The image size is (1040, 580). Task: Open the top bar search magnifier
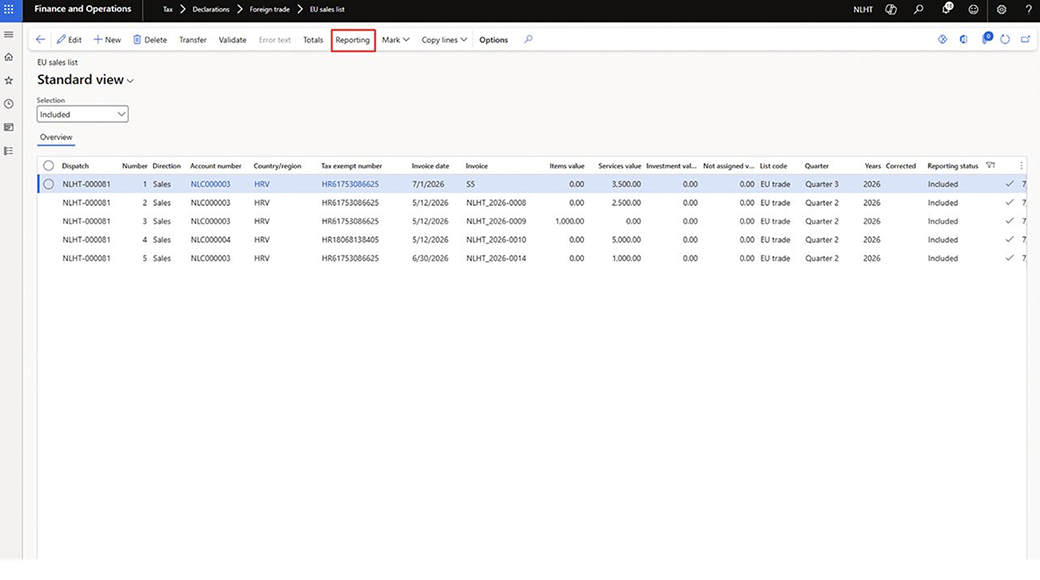coord(919,9)
